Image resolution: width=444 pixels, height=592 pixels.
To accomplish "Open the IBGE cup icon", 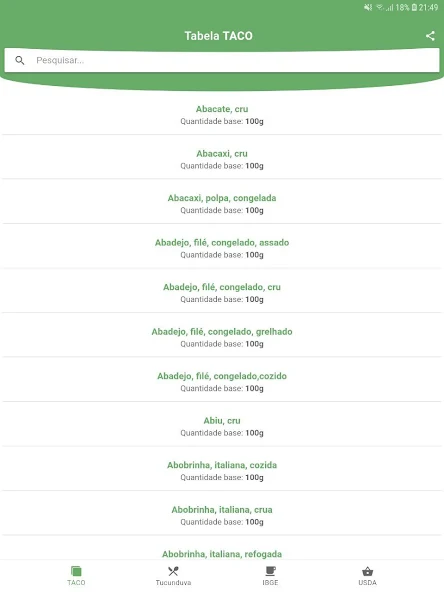I will 270,571.
